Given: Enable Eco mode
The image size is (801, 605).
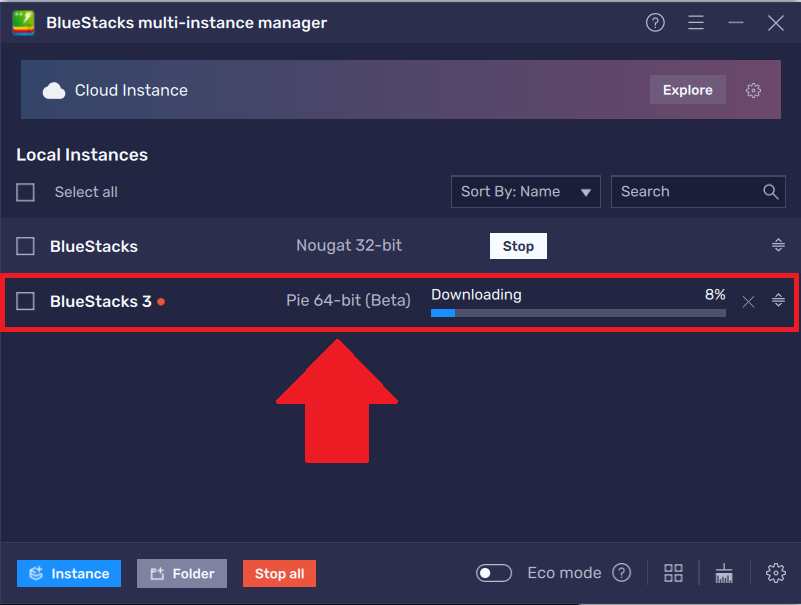Looking at the screenshot, I should tap(494, 573).
